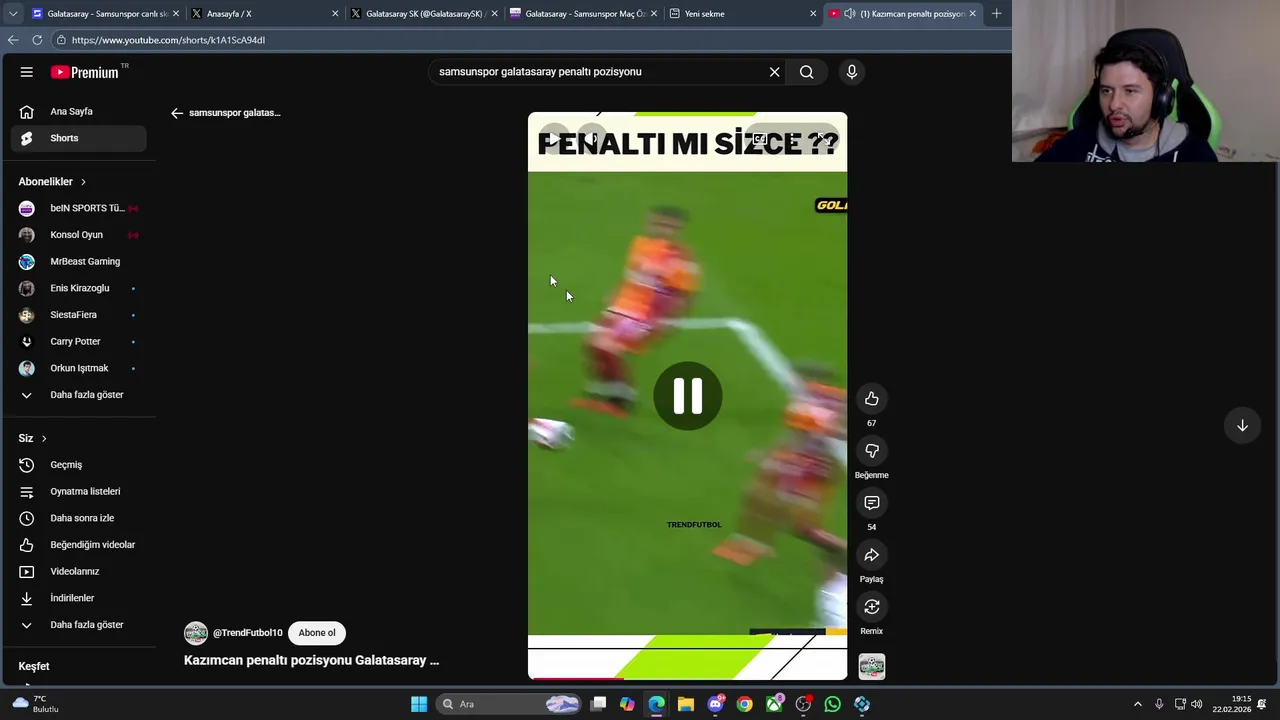Switch to Galatasaray - Samsunspor Maç Ö... tab
This screenshot has height=720, width=1280.
[x=583, y=14]
